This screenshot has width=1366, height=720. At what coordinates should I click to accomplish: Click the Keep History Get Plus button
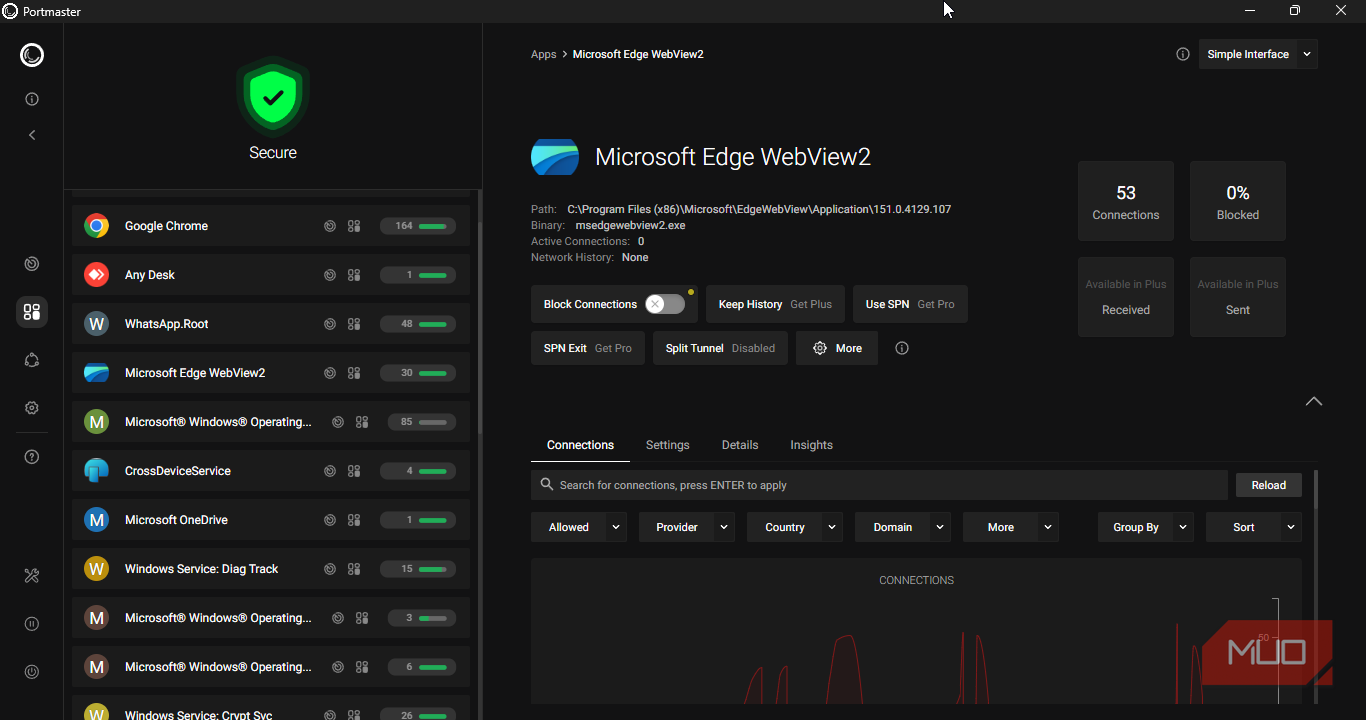click(776, 304)
